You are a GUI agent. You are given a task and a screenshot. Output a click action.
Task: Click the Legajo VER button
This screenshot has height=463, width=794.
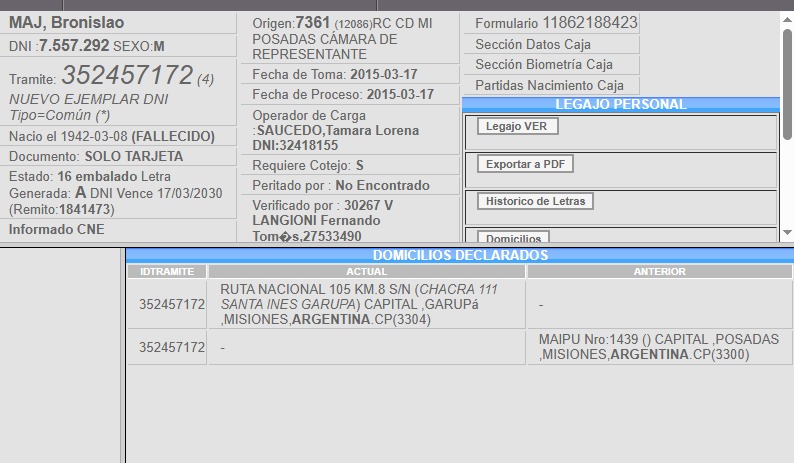pyautogui.click(x=518, y=126)
